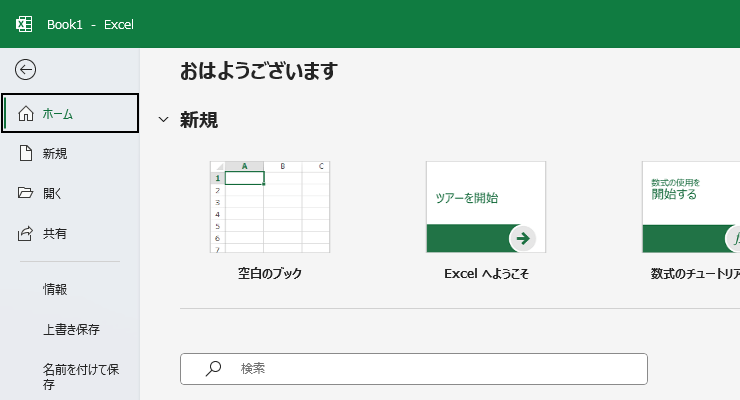Screen dimensions: 740x400
Task: Click the Book1 - Excel title text
Action: coord(90,25)
